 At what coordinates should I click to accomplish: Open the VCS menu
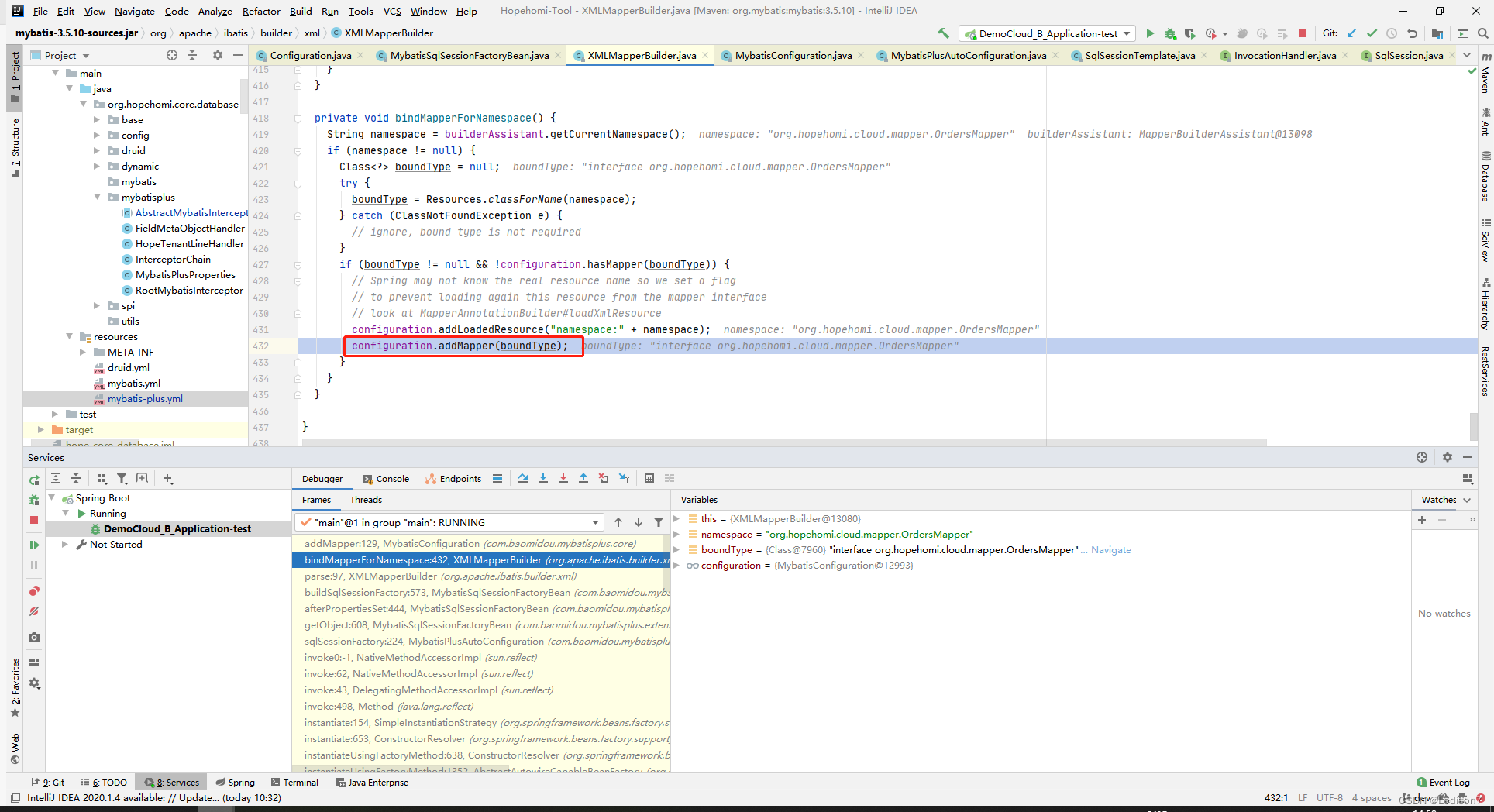[392, 11]
